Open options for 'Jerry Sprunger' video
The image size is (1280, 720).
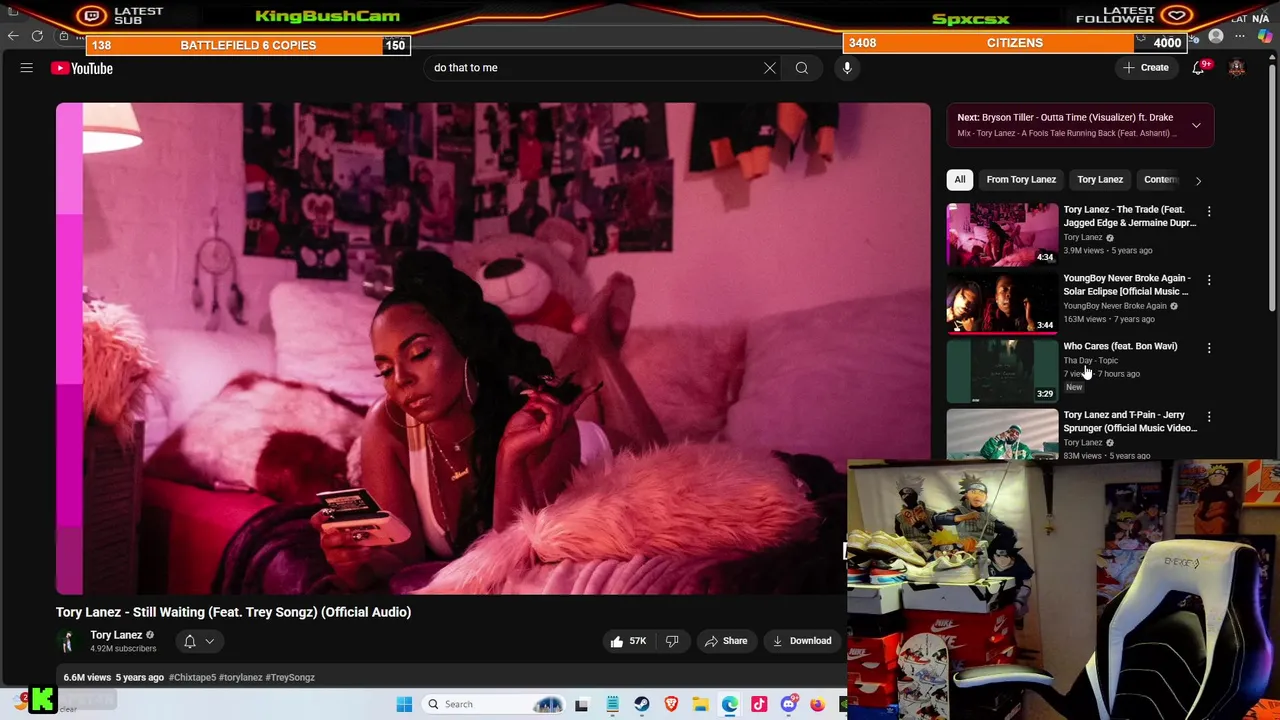coord(1209,416)
